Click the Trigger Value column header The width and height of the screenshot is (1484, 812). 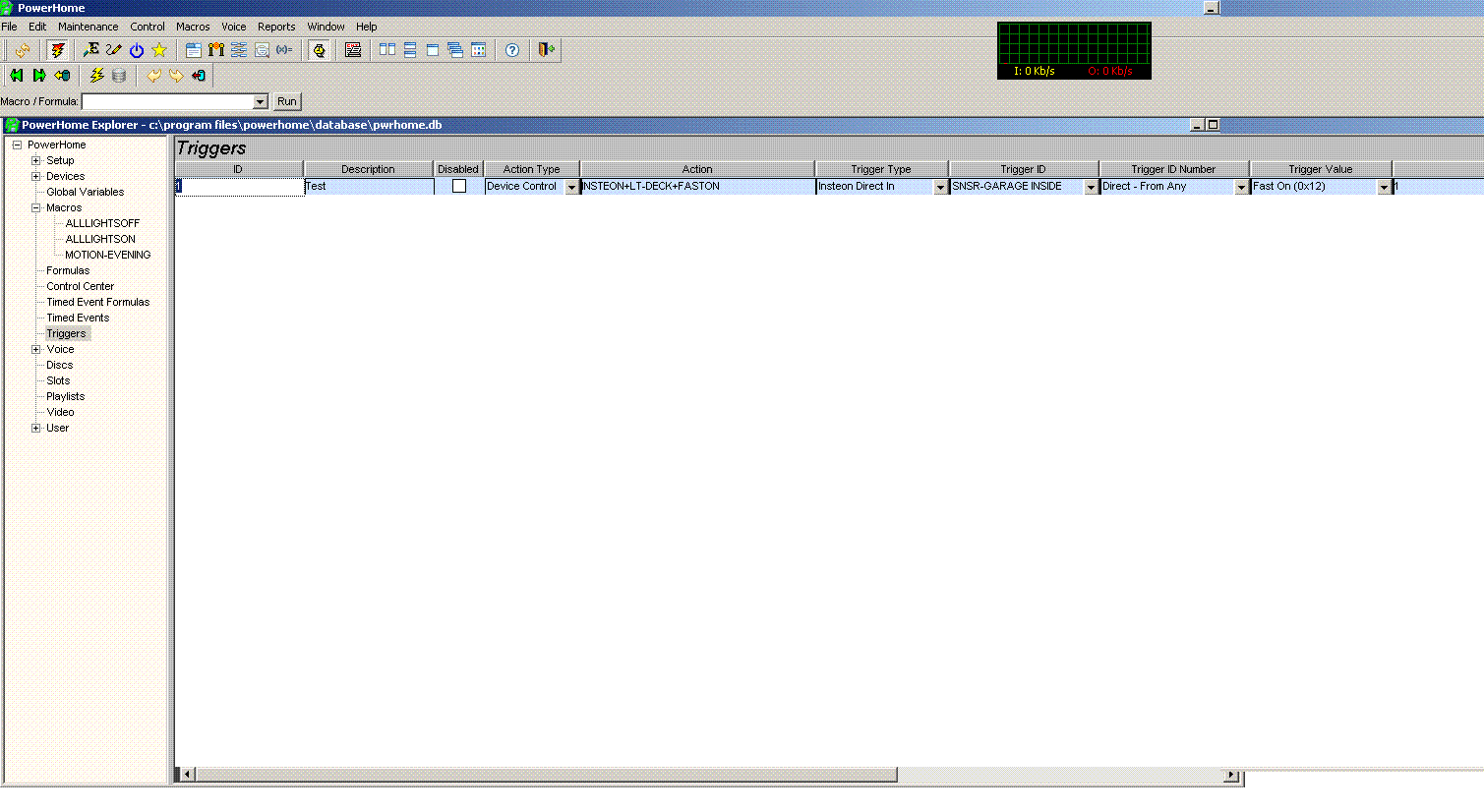(1321, 169)
